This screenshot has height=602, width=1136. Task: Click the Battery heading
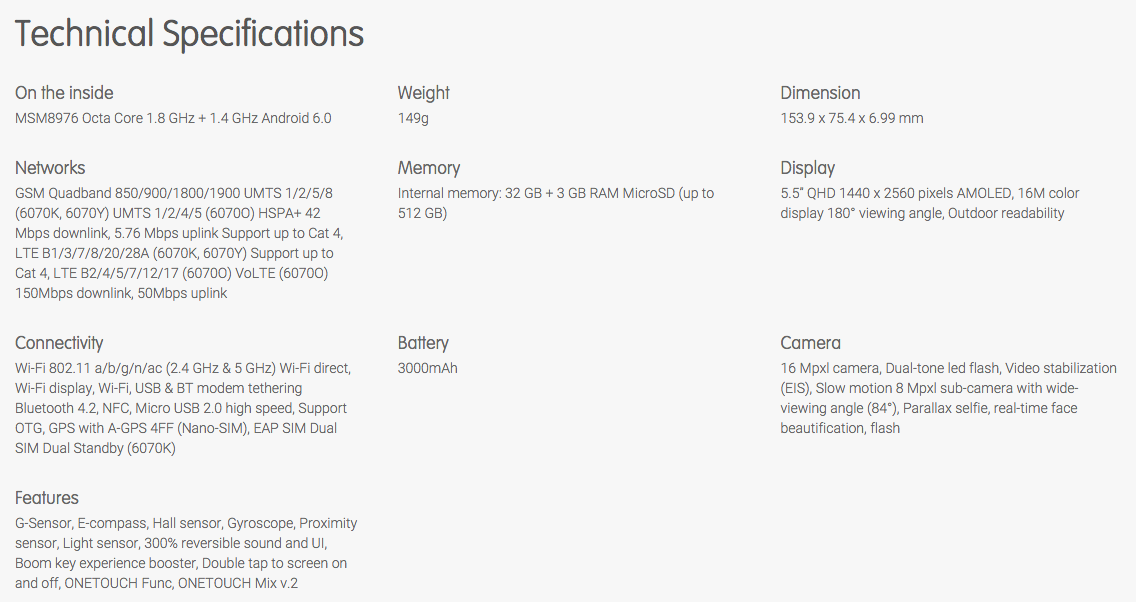point(423,343)
